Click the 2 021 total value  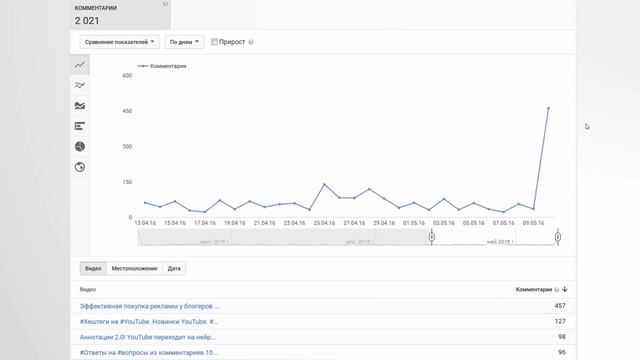(87, 20)
